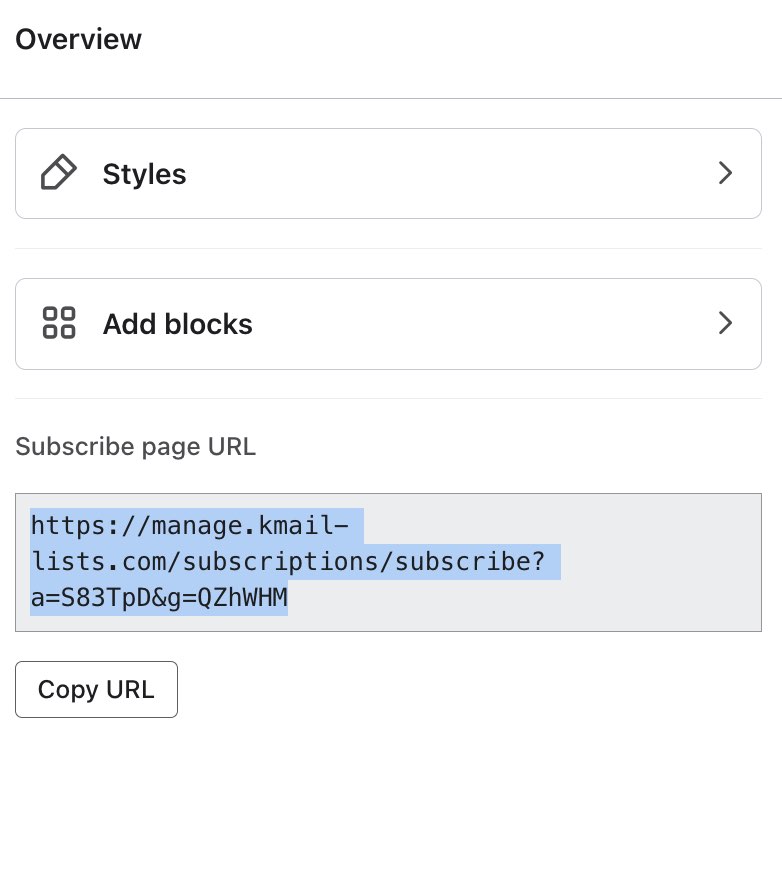The height and width of the screenshot is (882, 782).
Task: Select the Styles row
Action: [x=388, y=173]
